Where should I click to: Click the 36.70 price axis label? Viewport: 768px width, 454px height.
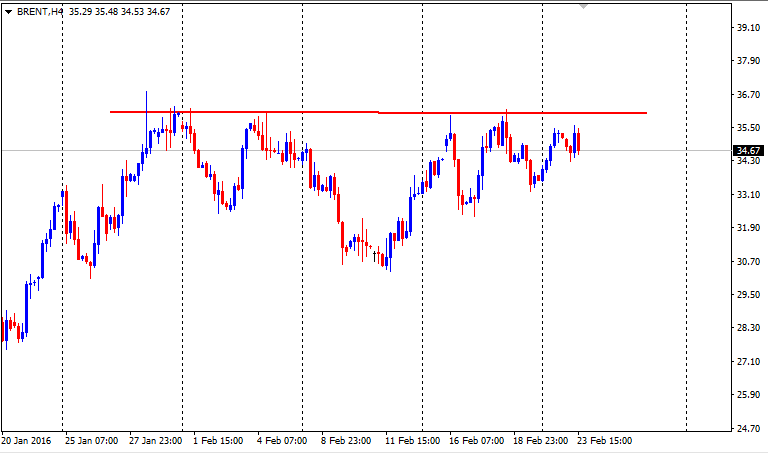click(749, 95)
